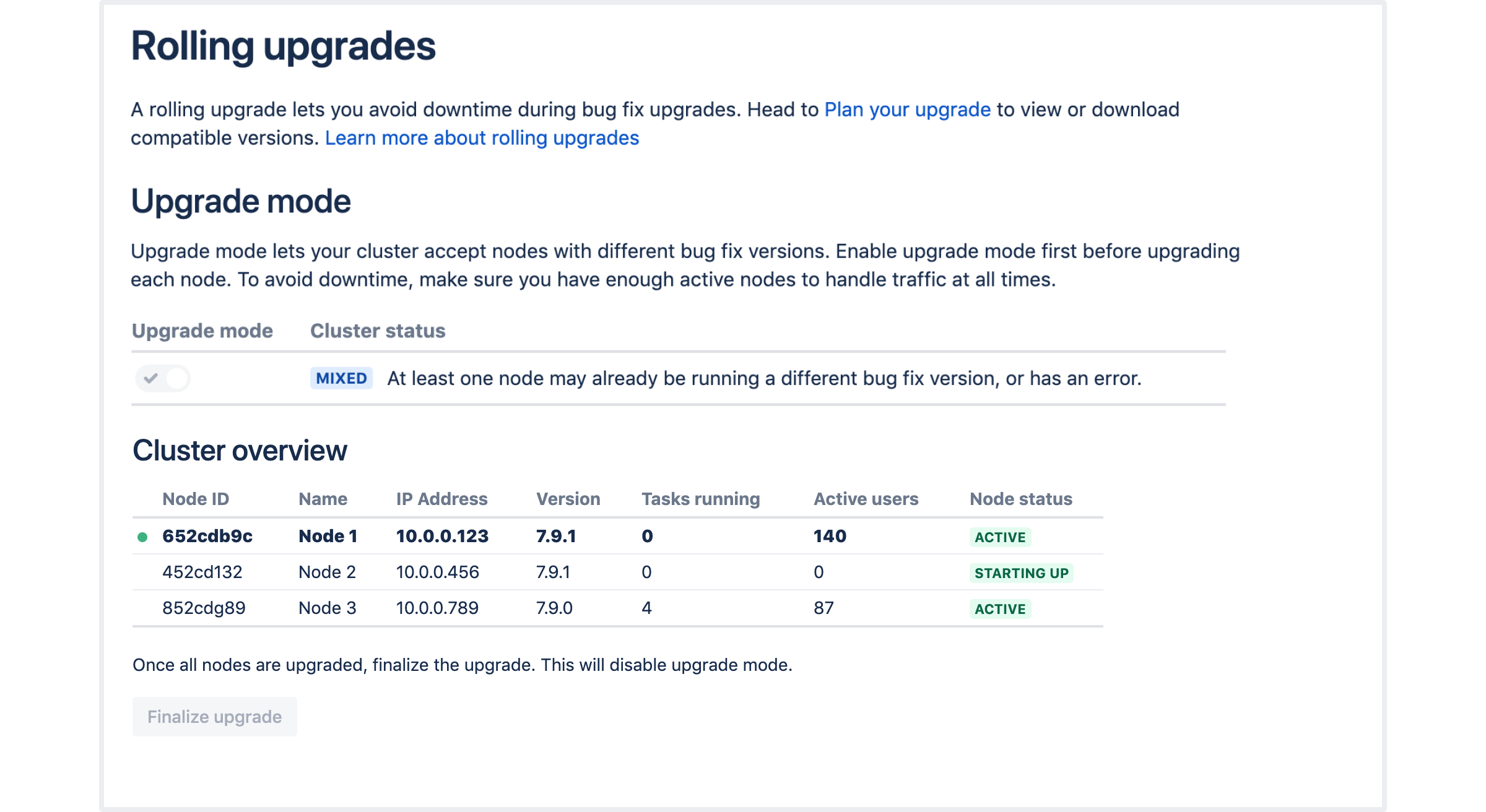Toggle the Upgrade mode switch
Image resolution: width=1486 pixels, height=812 pixels.
(x=163, y=378)
